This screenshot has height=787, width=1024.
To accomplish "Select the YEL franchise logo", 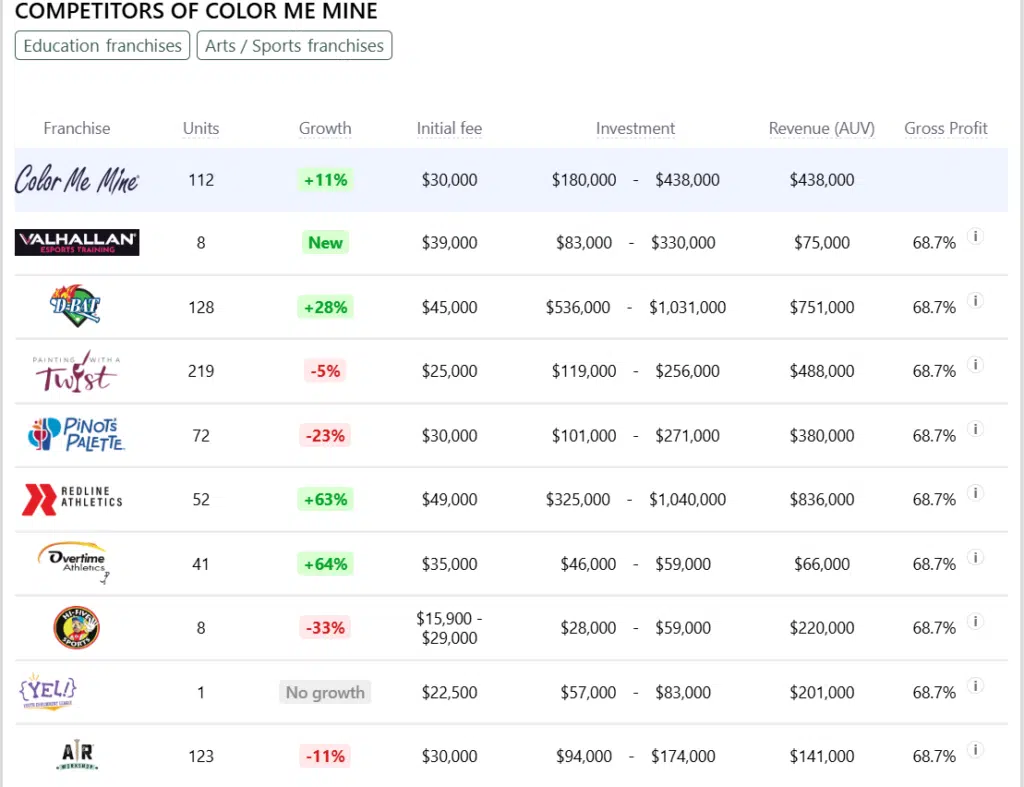I will point(48,692).
